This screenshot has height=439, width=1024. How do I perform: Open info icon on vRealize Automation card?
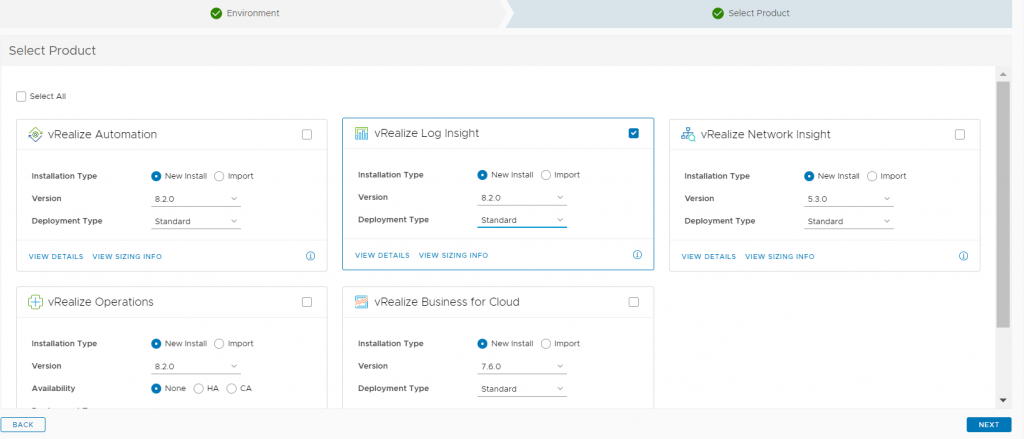[x=311, y=256]
